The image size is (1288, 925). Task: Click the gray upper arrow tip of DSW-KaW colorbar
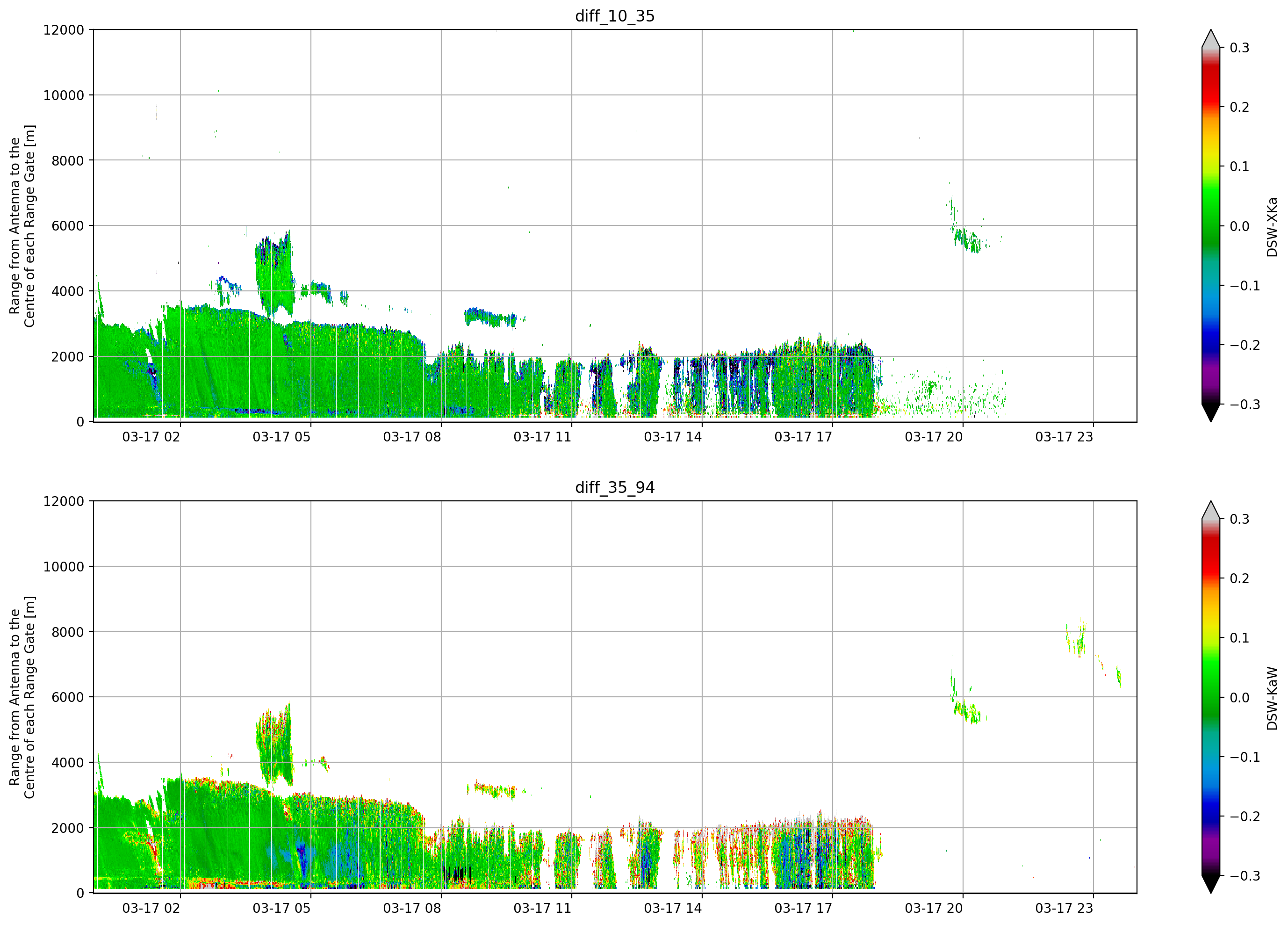pyautogui.click(x=1211, y=511)
